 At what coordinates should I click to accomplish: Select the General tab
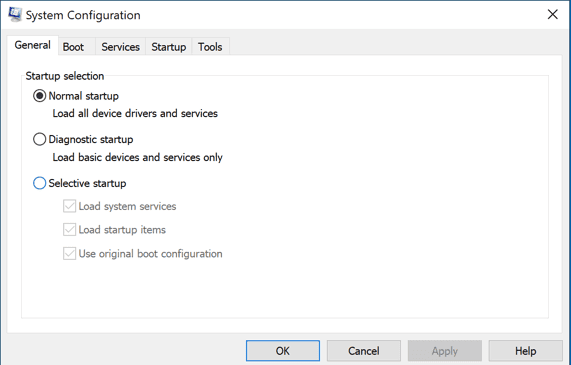32,45
